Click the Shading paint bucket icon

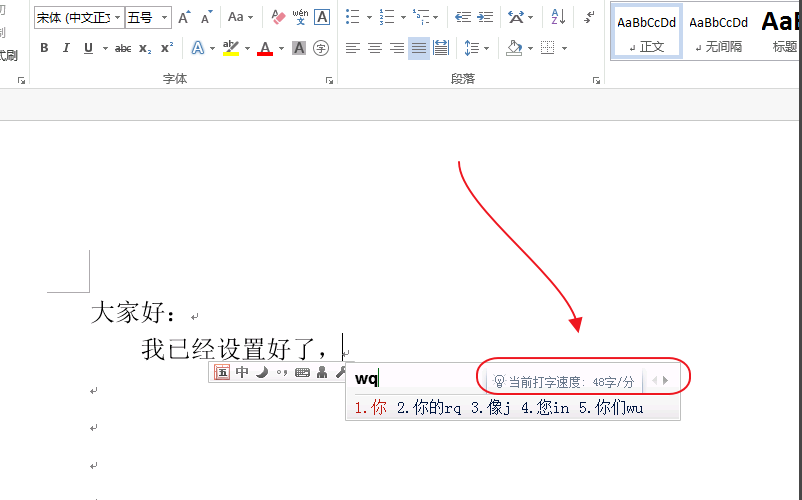(x=514, y=48)
